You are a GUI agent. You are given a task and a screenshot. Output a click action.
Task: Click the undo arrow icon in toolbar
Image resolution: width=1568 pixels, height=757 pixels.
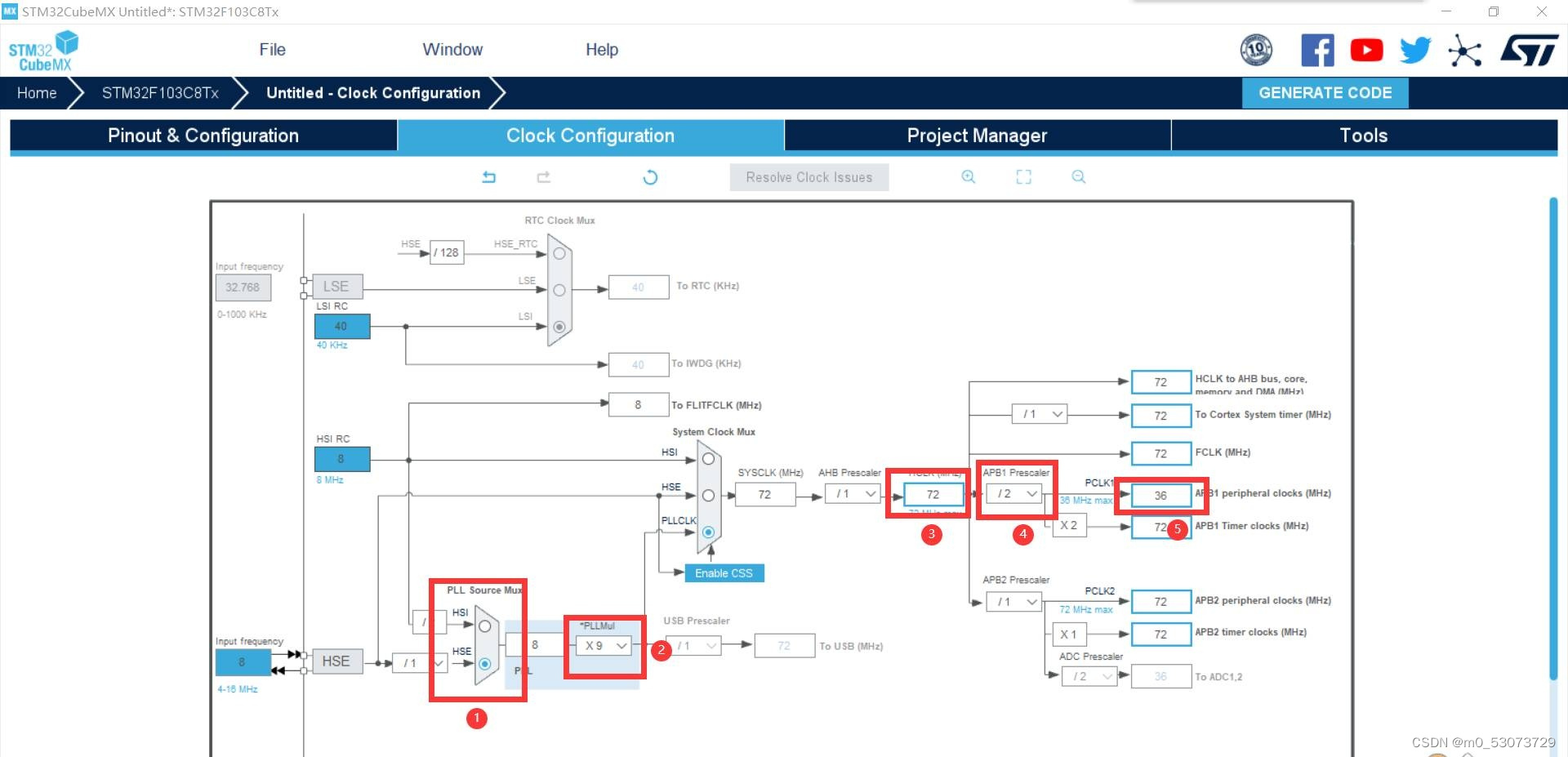[489, 177]
